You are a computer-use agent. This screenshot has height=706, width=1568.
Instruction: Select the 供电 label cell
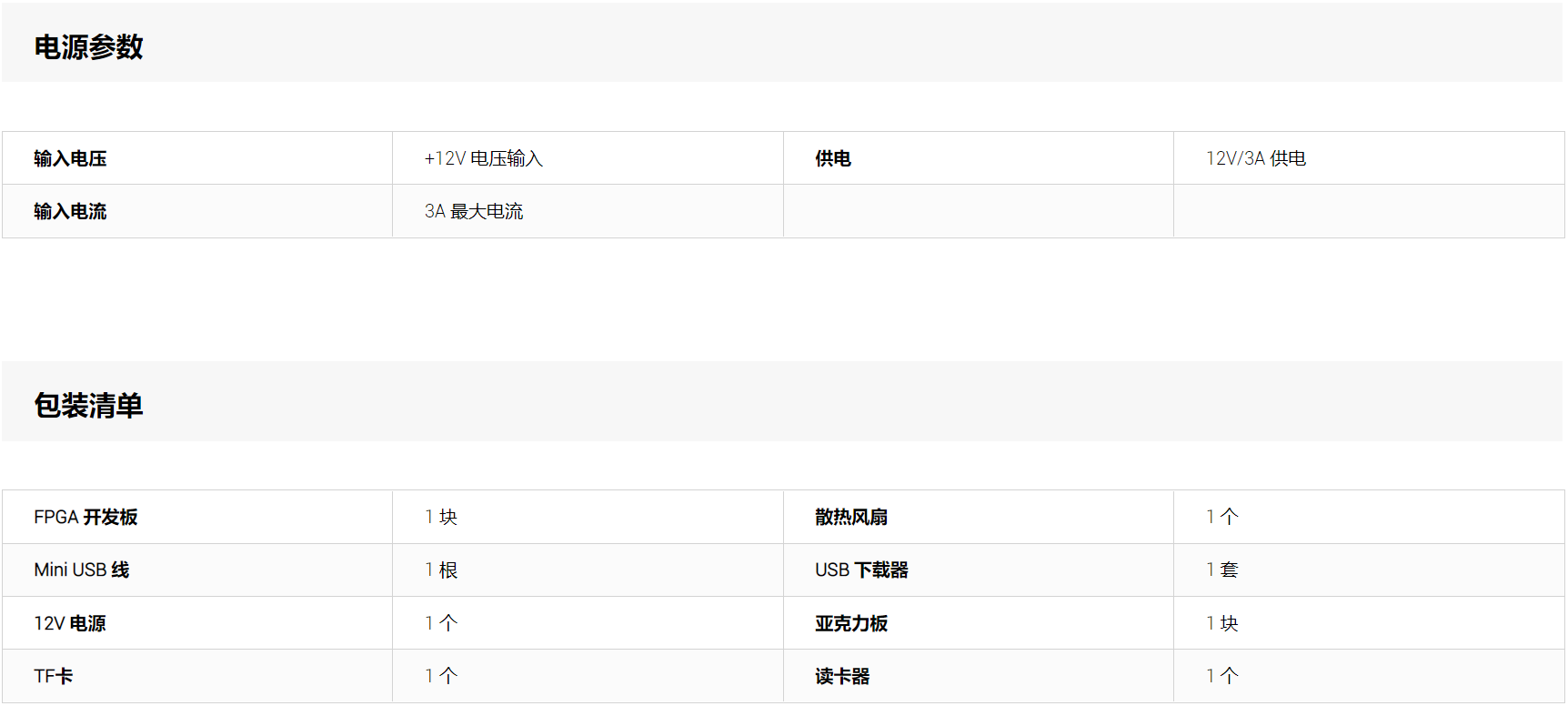832,159
